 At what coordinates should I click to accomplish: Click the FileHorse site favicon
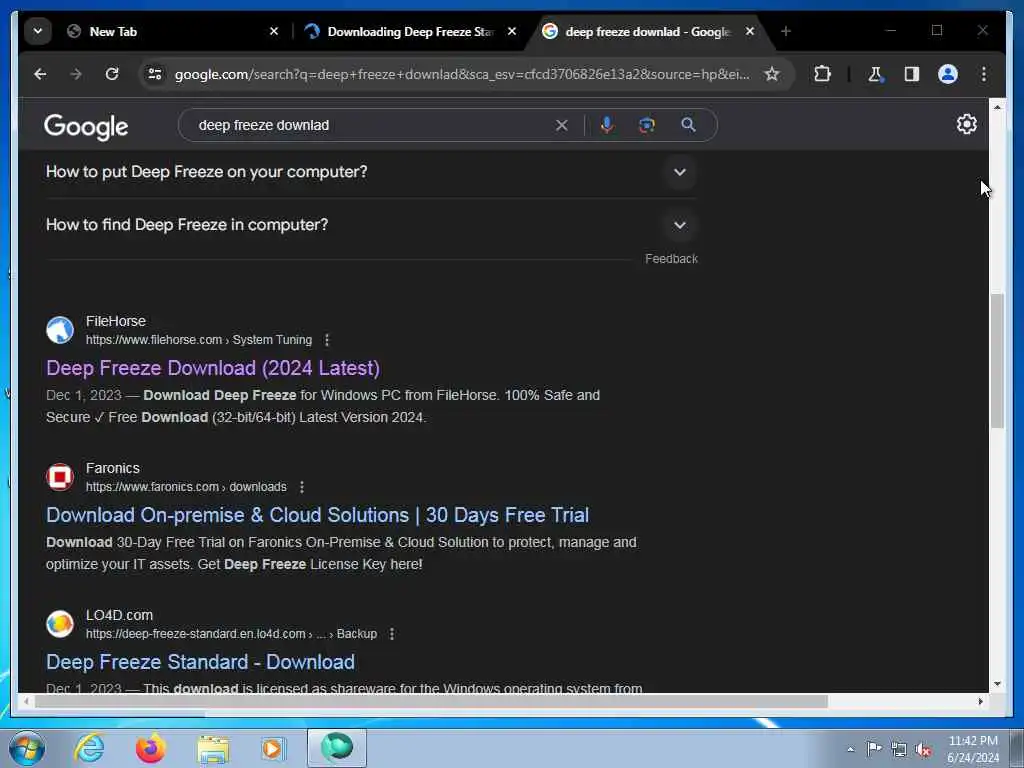[60, 330]
